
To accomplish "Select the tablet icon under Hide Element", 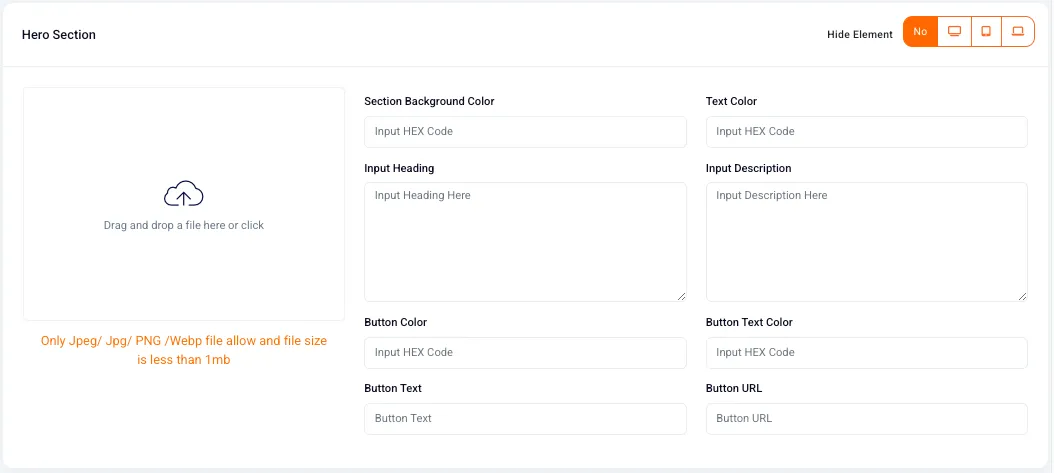I will click(986, 32).
